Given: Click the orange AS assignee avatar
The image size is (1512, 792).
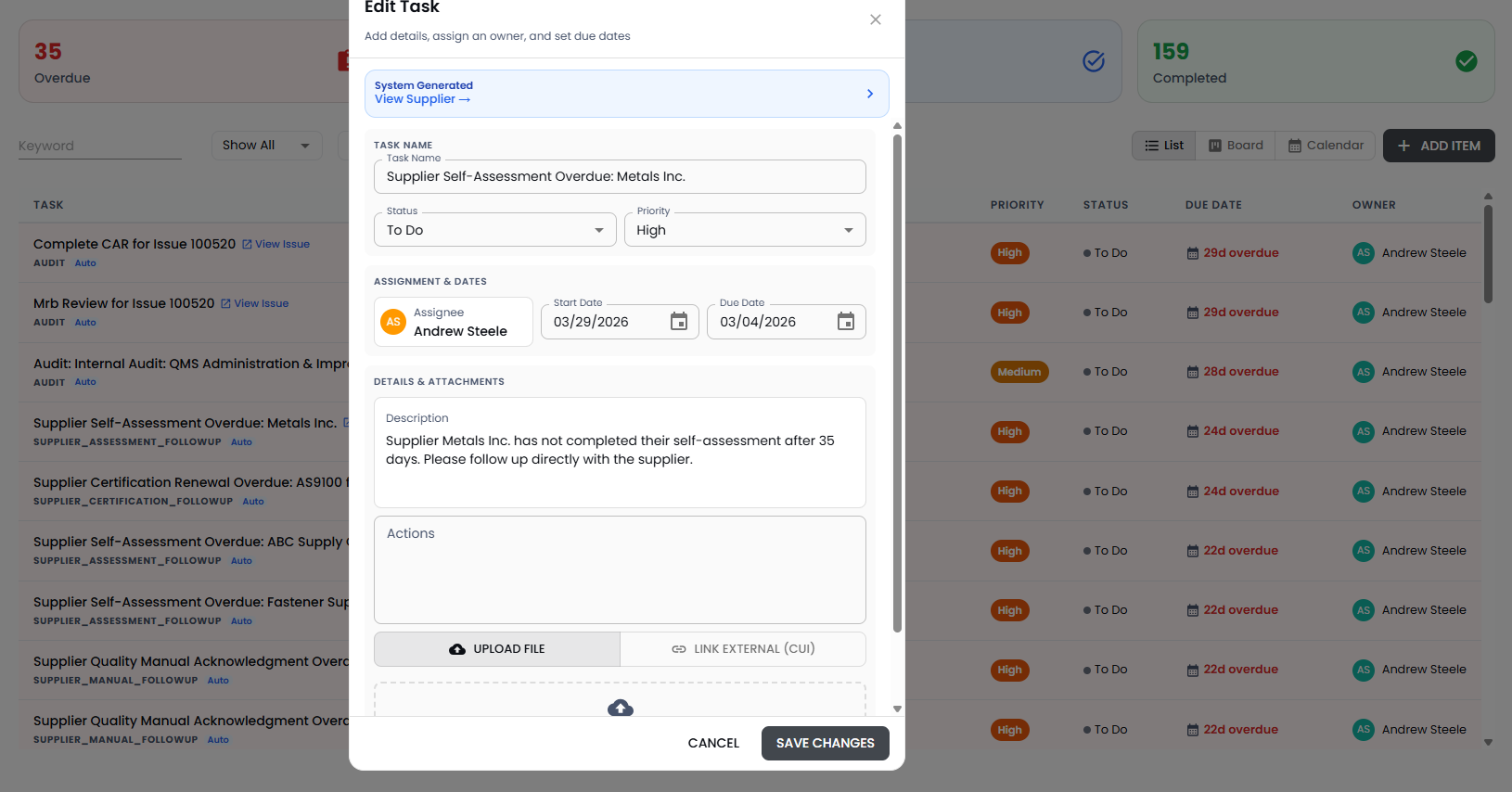Looking at the screenshot, I should pos(393,322).
